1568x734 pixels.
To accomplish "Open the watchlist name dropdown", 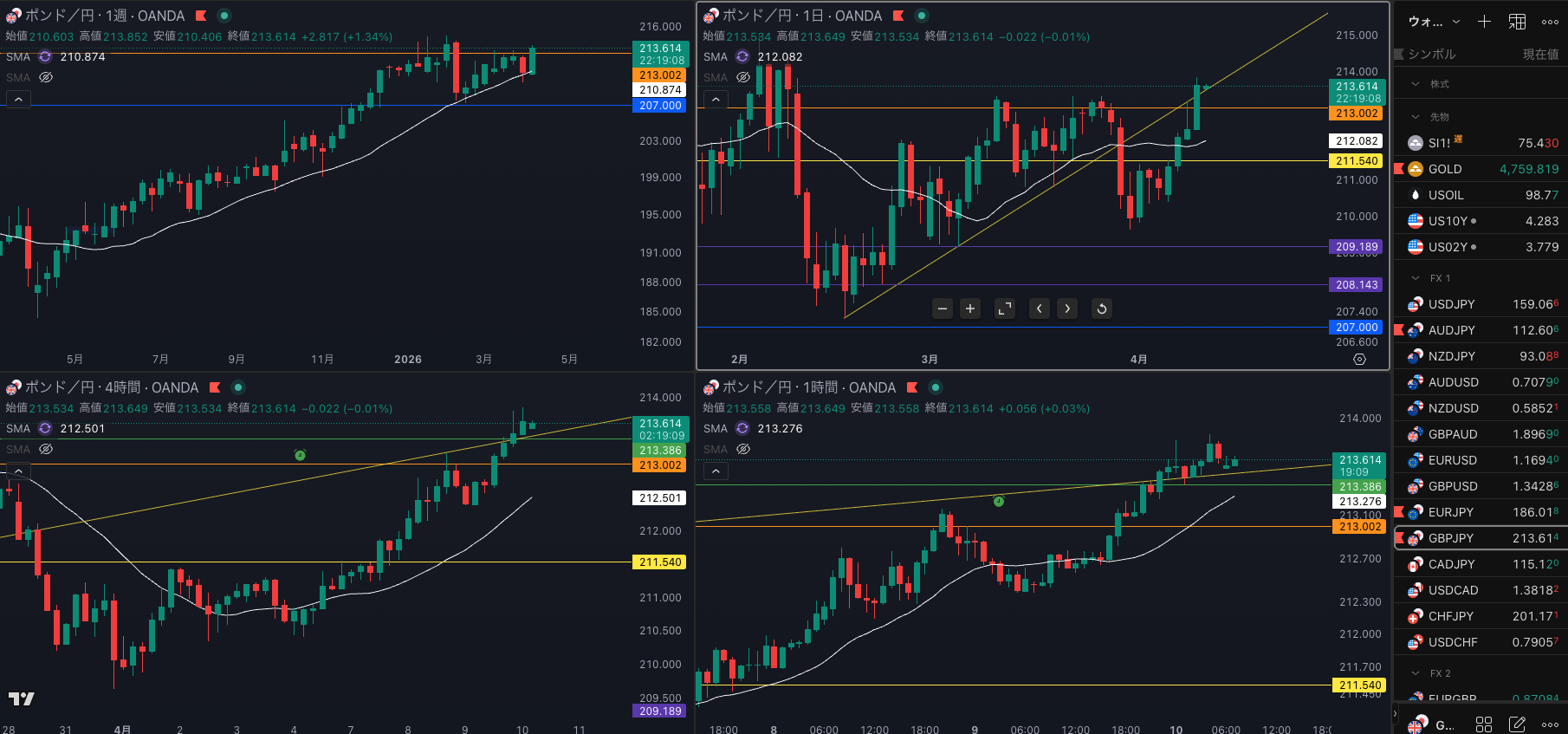I will point(1434,22).
